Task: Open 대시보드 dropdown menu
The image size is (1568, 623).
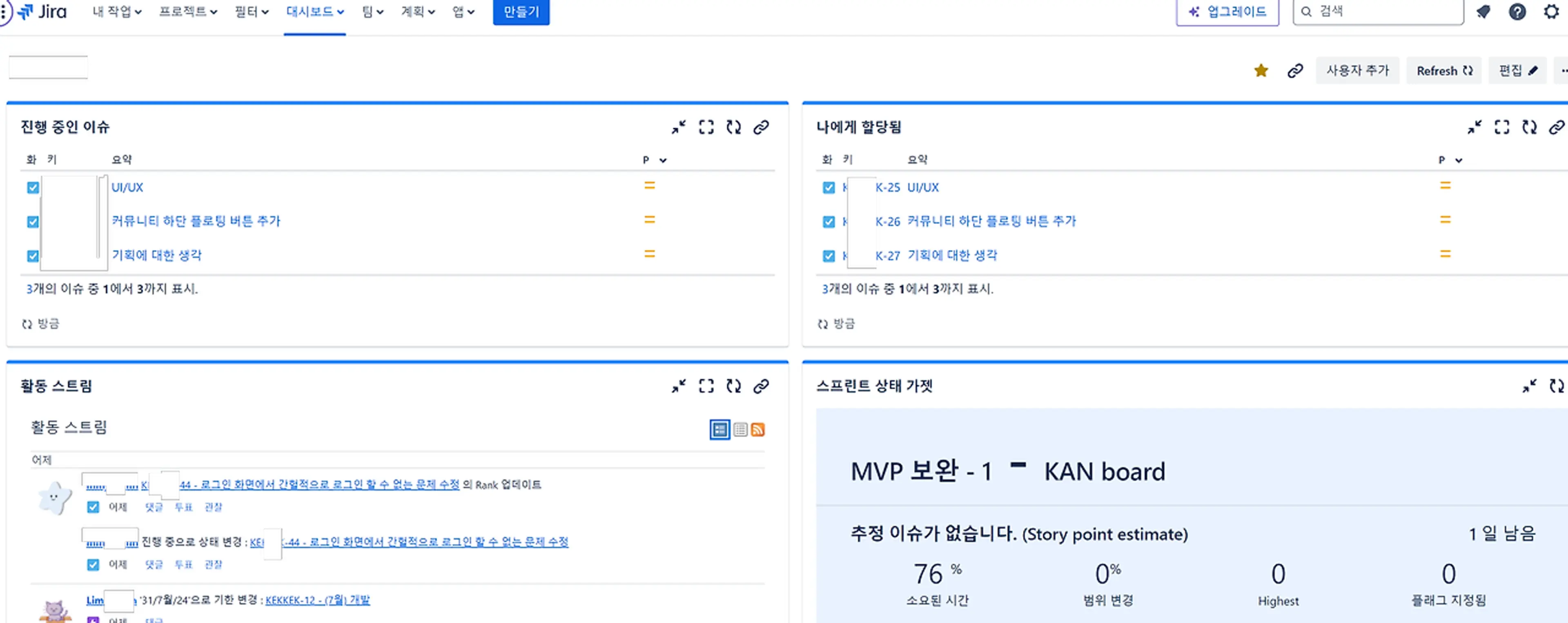Action: [315, 11]
